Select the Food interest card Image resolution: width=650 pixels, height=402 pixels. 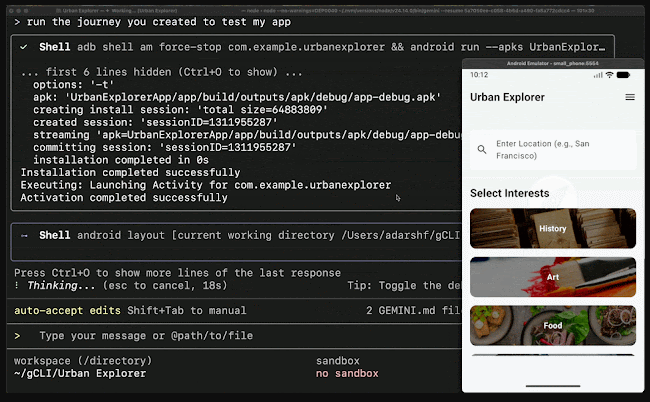pos(552,325)
